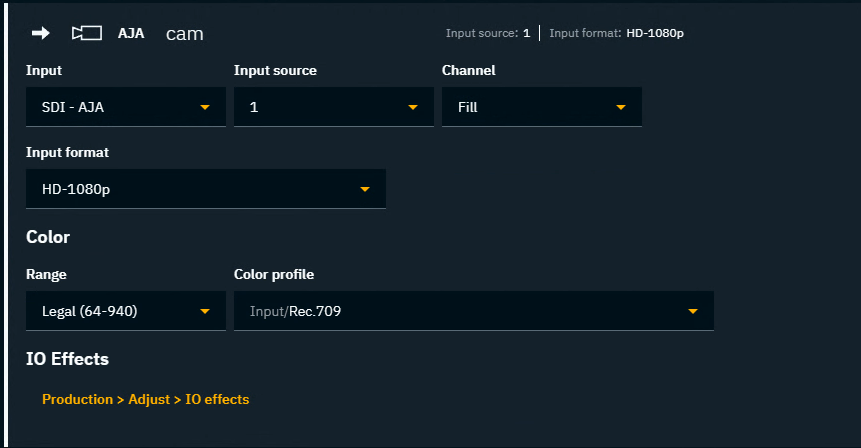Image resolution: width=861 pixels, height=448 pixels.
Task: Open the Input dropdown showing SDI - AJA
Action: click(x=115, y=107)
